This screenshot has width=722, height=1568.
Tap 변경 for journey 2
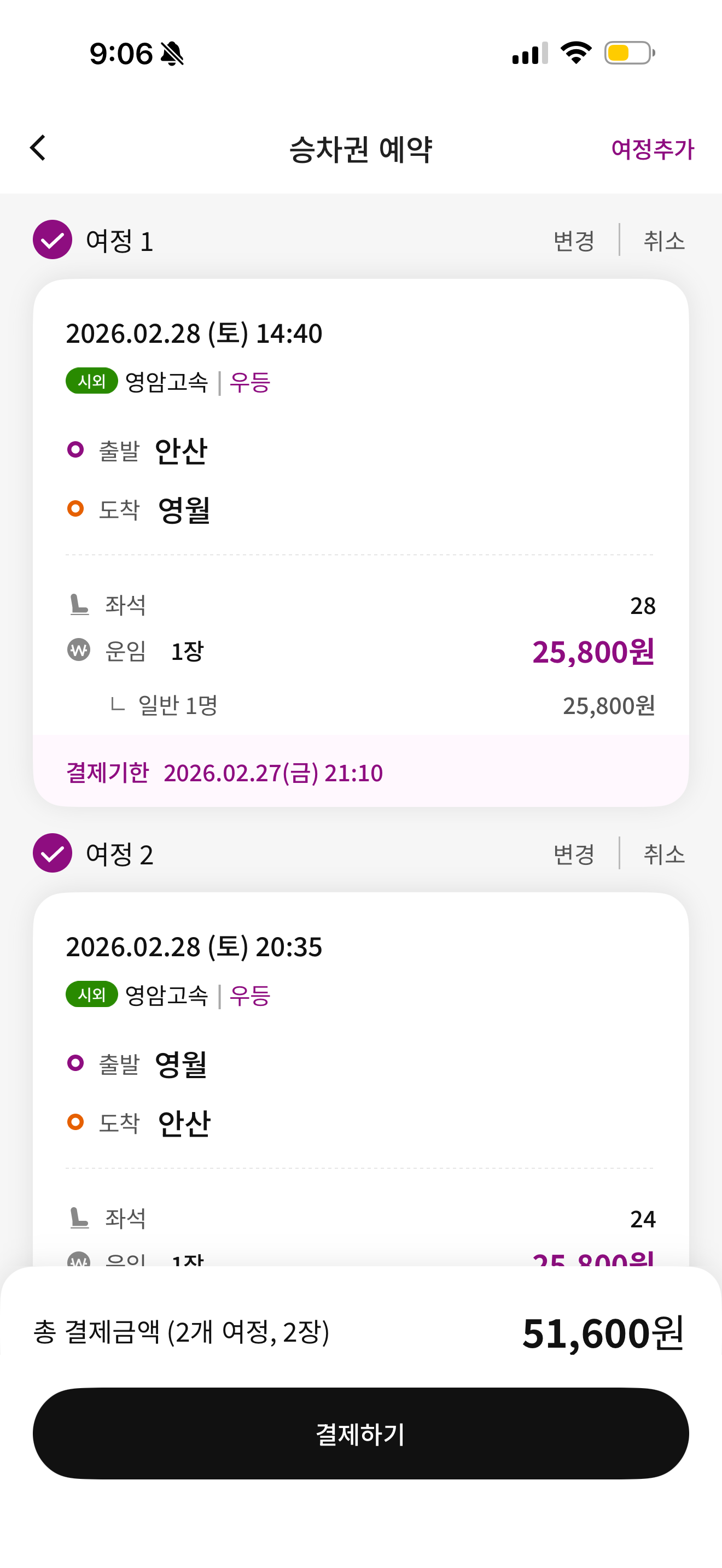573,855
